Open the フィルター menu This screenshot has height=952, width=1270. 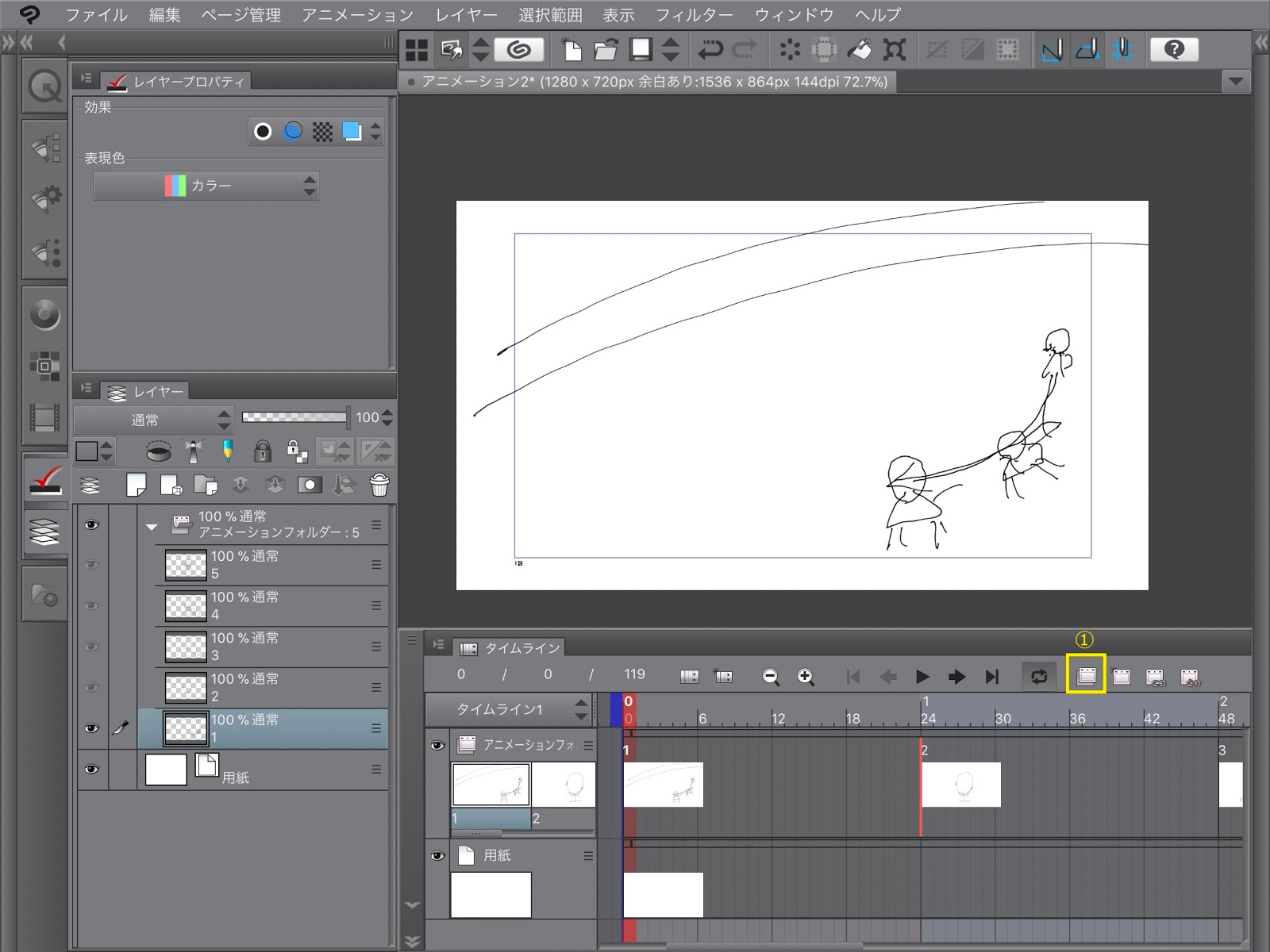pyautogui.click(x=695, y=15)
